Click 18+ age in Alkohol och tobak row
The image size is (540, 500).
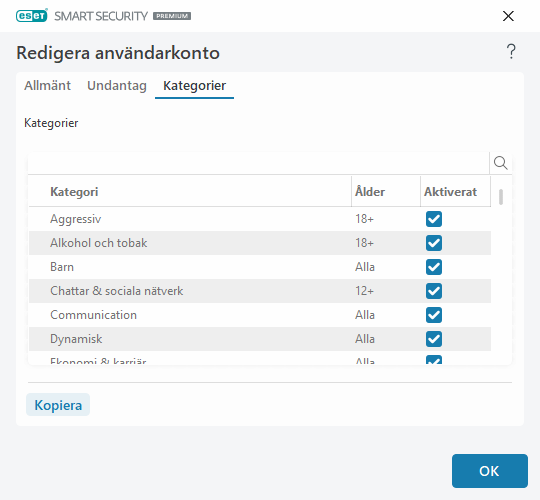[364, 243]
